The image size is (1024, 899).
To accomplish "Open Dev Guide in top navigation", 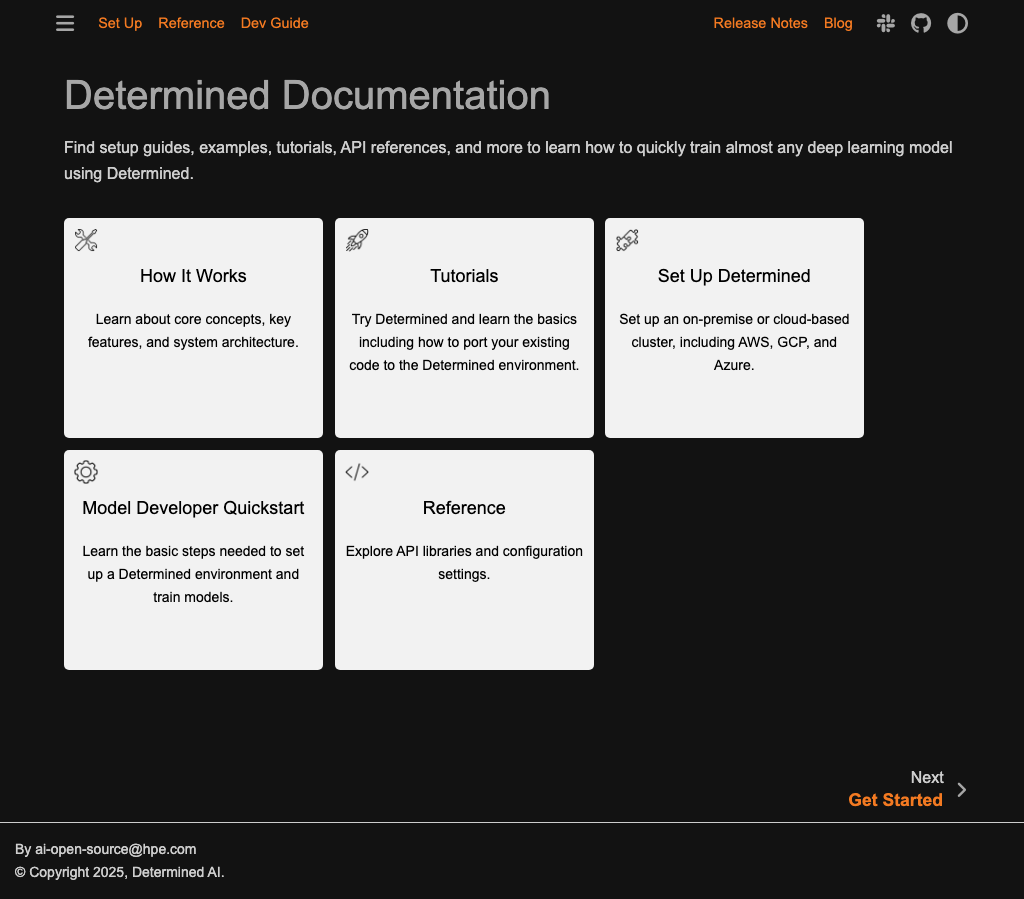I will tap(274, 23).
